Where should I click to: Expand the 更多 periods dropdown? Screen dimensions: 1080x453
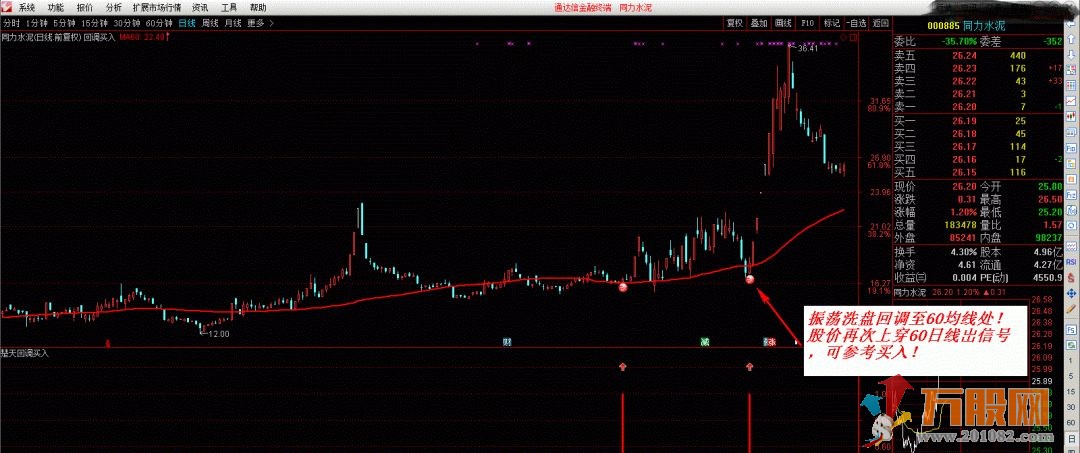point(260,23)
